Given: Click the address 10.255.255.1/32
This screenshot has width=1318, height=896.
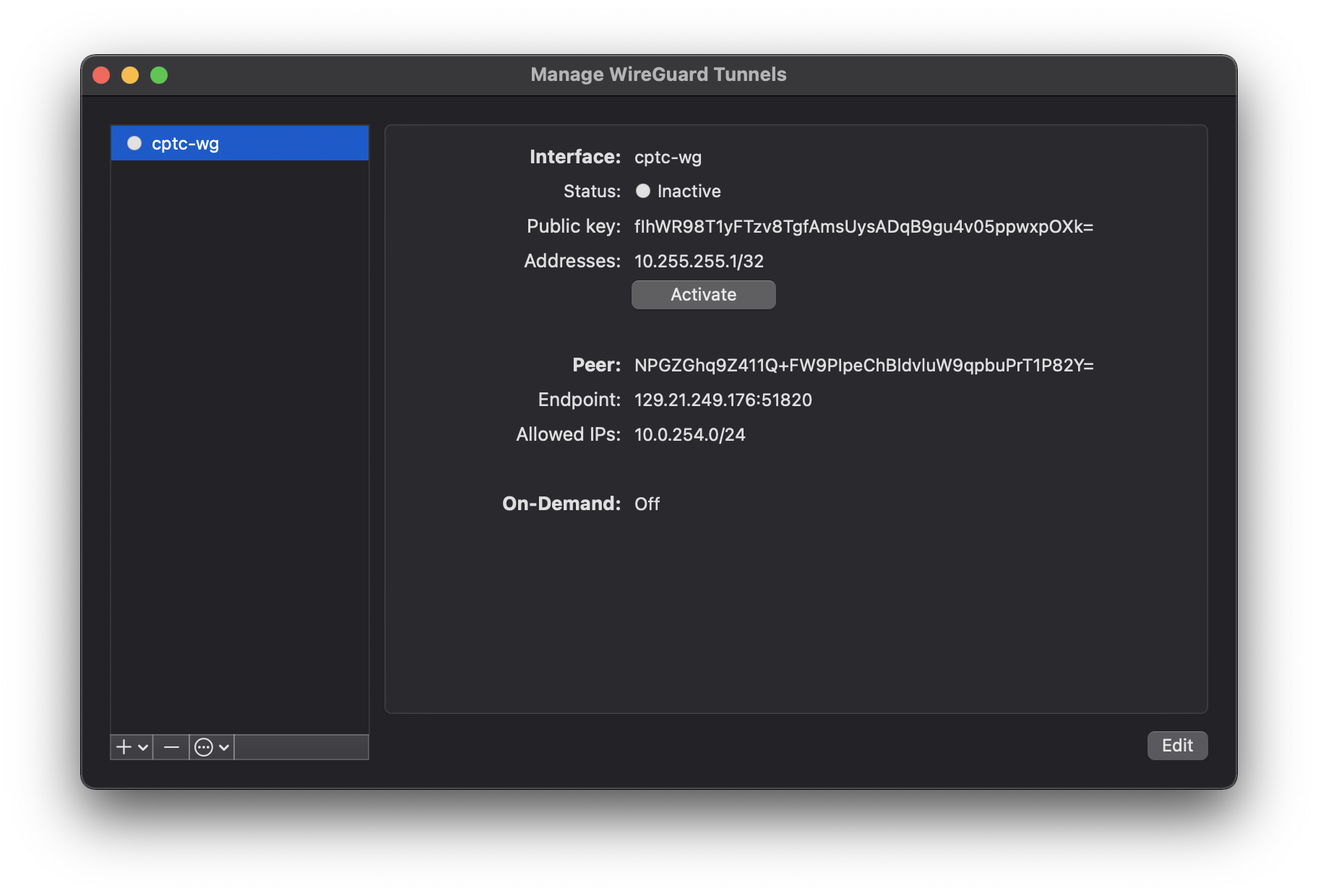Looking at the screenshot, I should pos(699,261).
